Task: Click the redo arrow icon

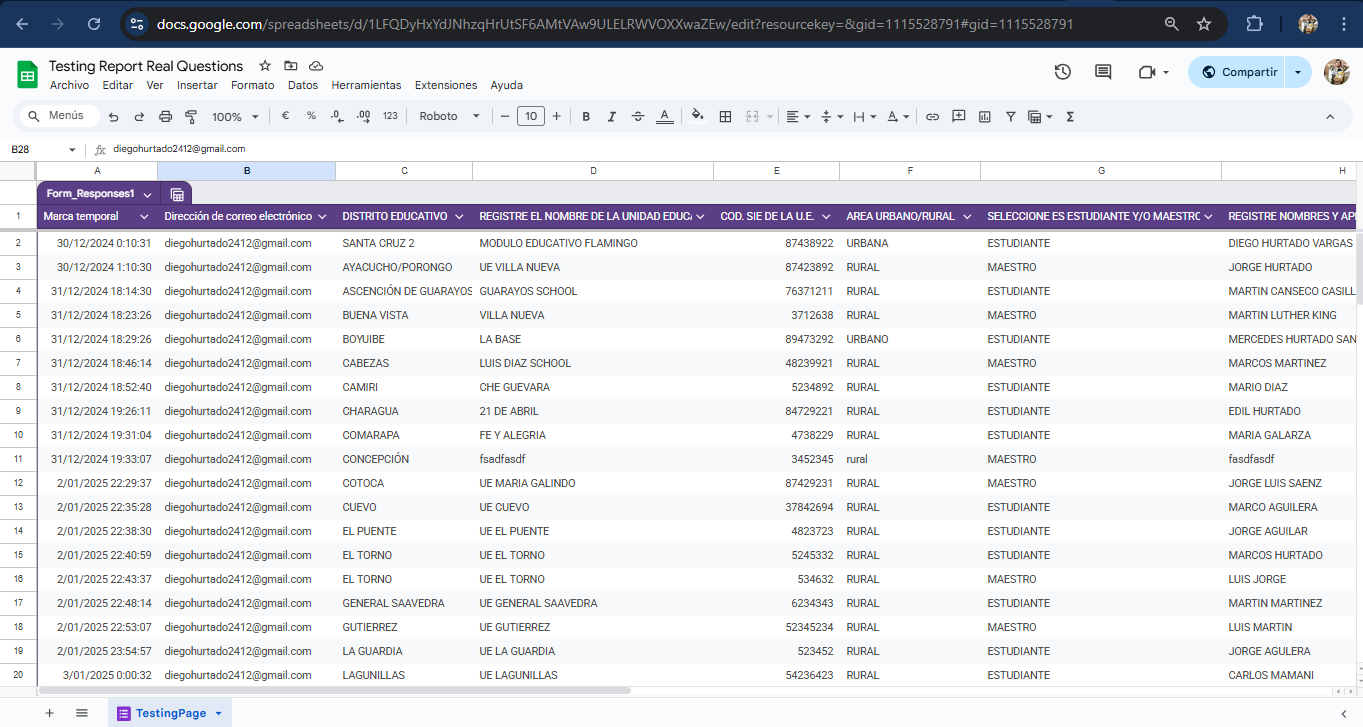Action: 139,117
